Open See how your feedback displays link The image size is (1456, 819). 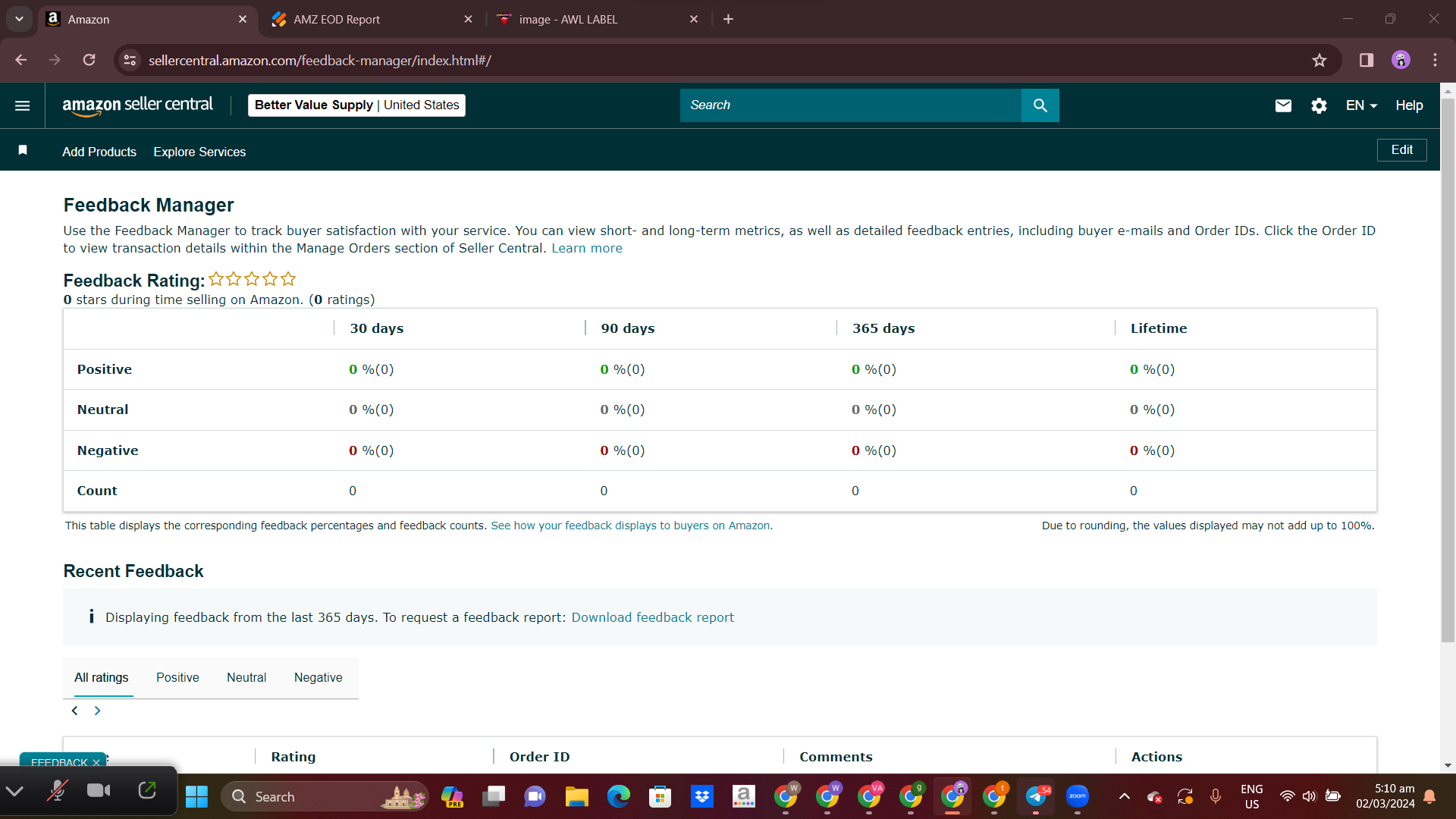tap(632, 526)
